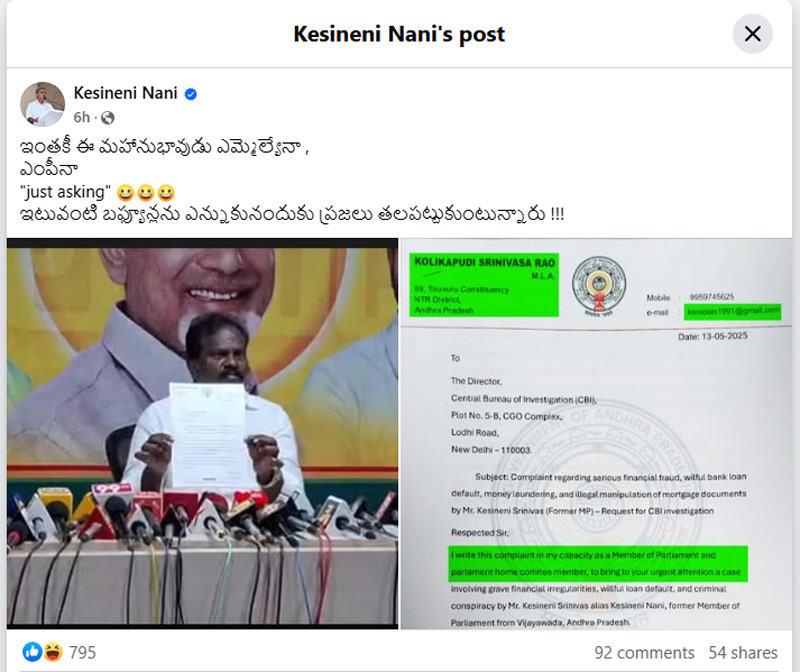The width and height of the screenshot is (800, 672).
Task: Open the Kesineni Nani profile name link
Action: [x=126, y=93]
